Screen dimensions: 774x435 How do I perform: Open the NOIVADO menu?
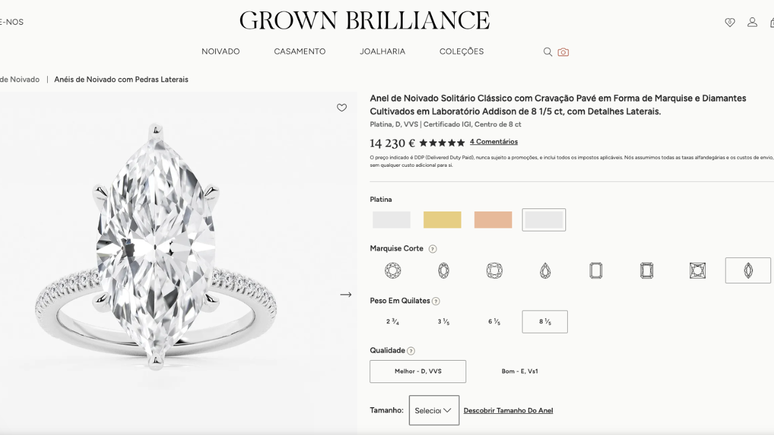coord(221,51)
